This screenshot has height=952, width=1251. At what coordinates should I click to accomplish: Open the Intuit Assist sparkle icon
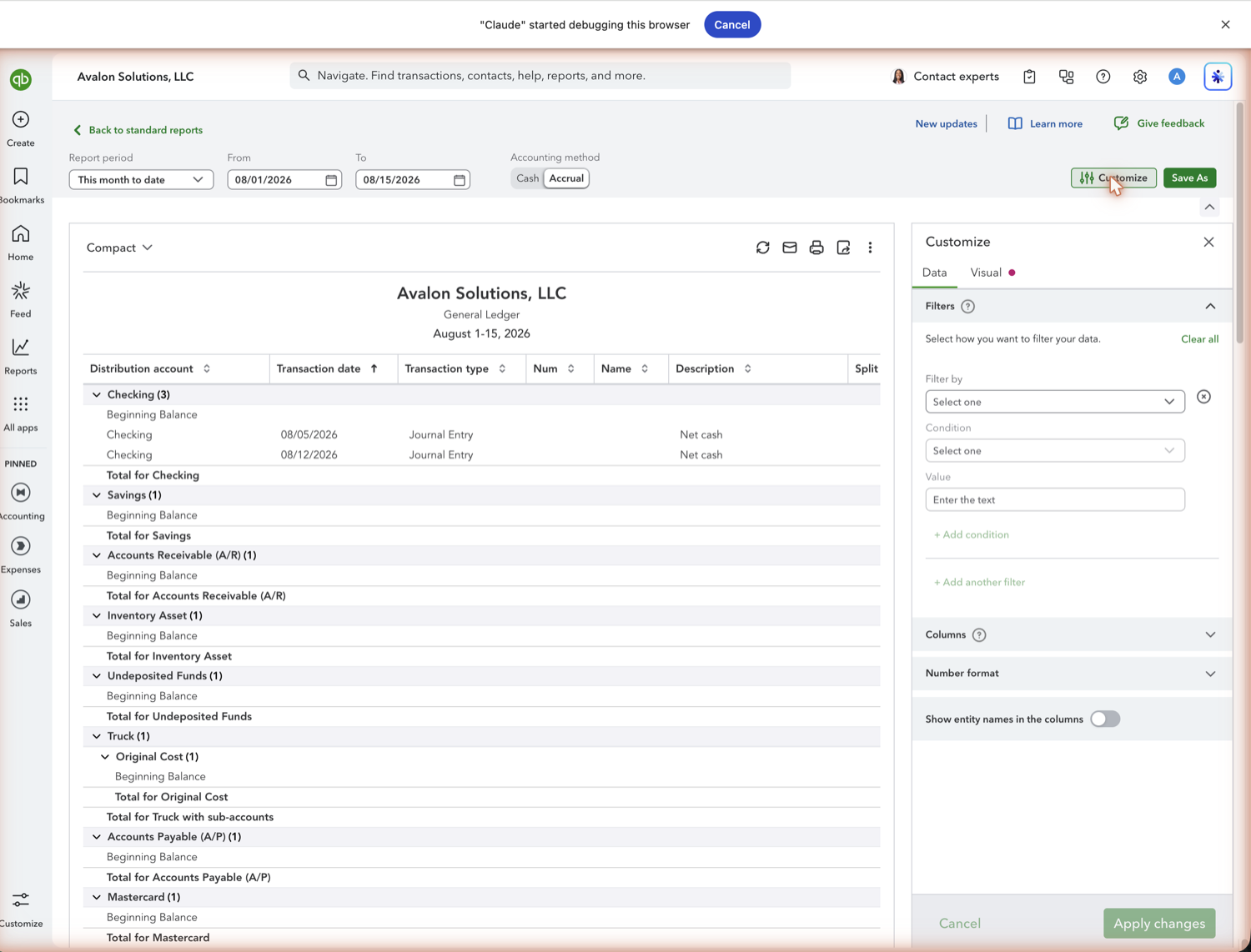(x=1218, y=77)
